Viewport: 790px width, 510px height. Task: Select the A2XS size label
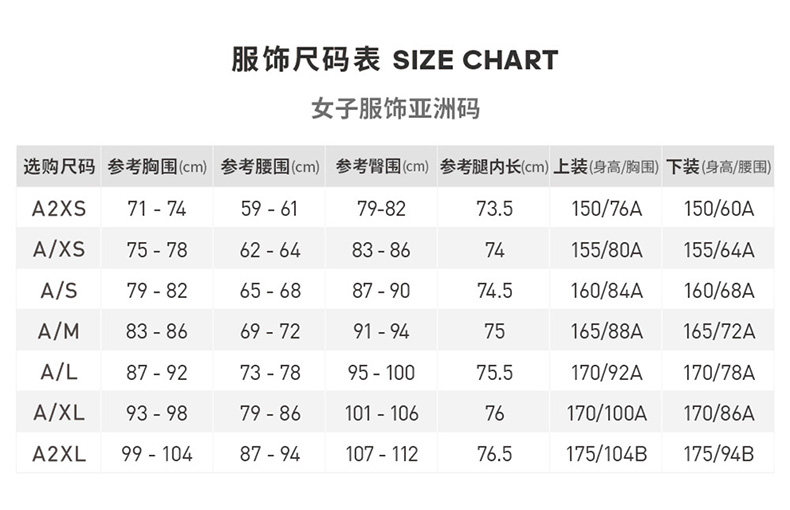coord(59,209)
